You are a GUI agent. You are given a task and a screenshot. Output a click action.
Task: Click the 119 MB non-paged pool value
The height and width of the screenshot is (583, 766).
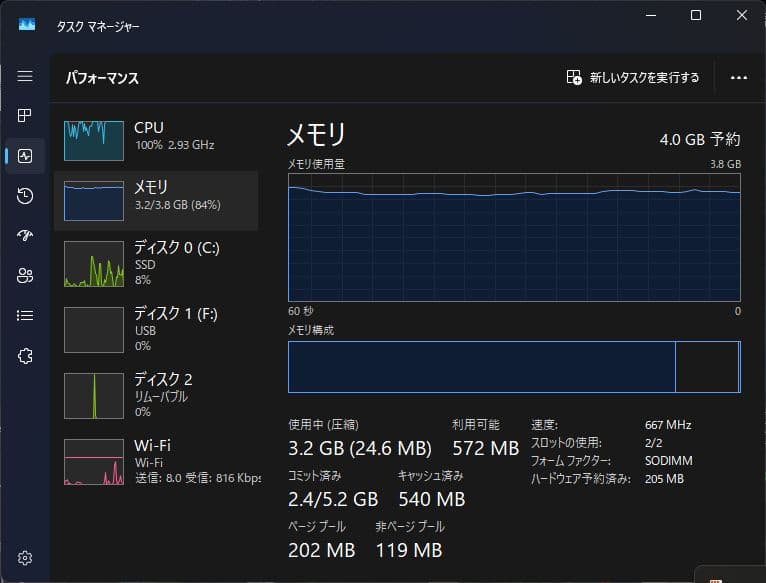[409, 550]
